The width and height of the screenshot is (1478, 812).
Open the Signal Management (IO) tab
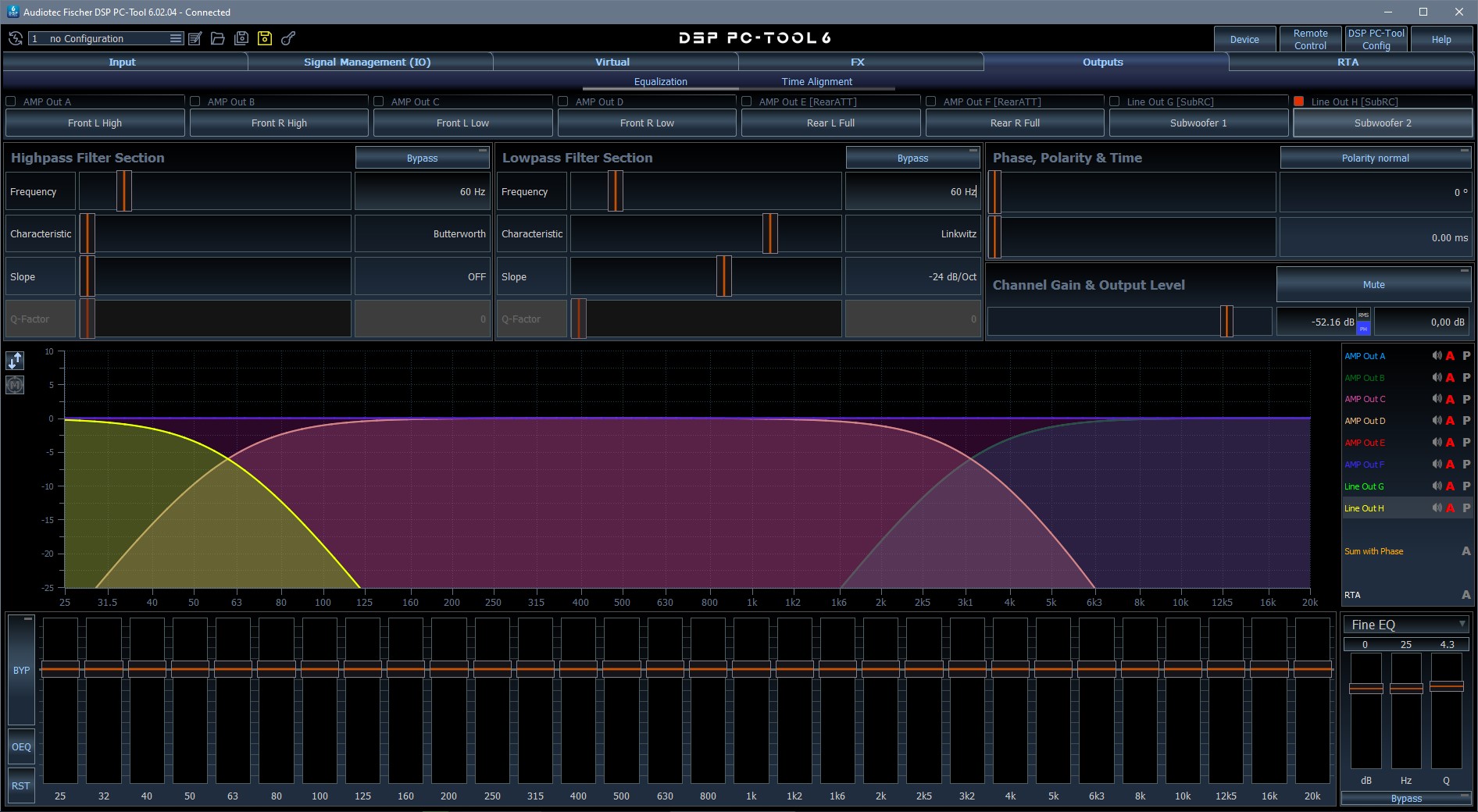tap(367, 62)
